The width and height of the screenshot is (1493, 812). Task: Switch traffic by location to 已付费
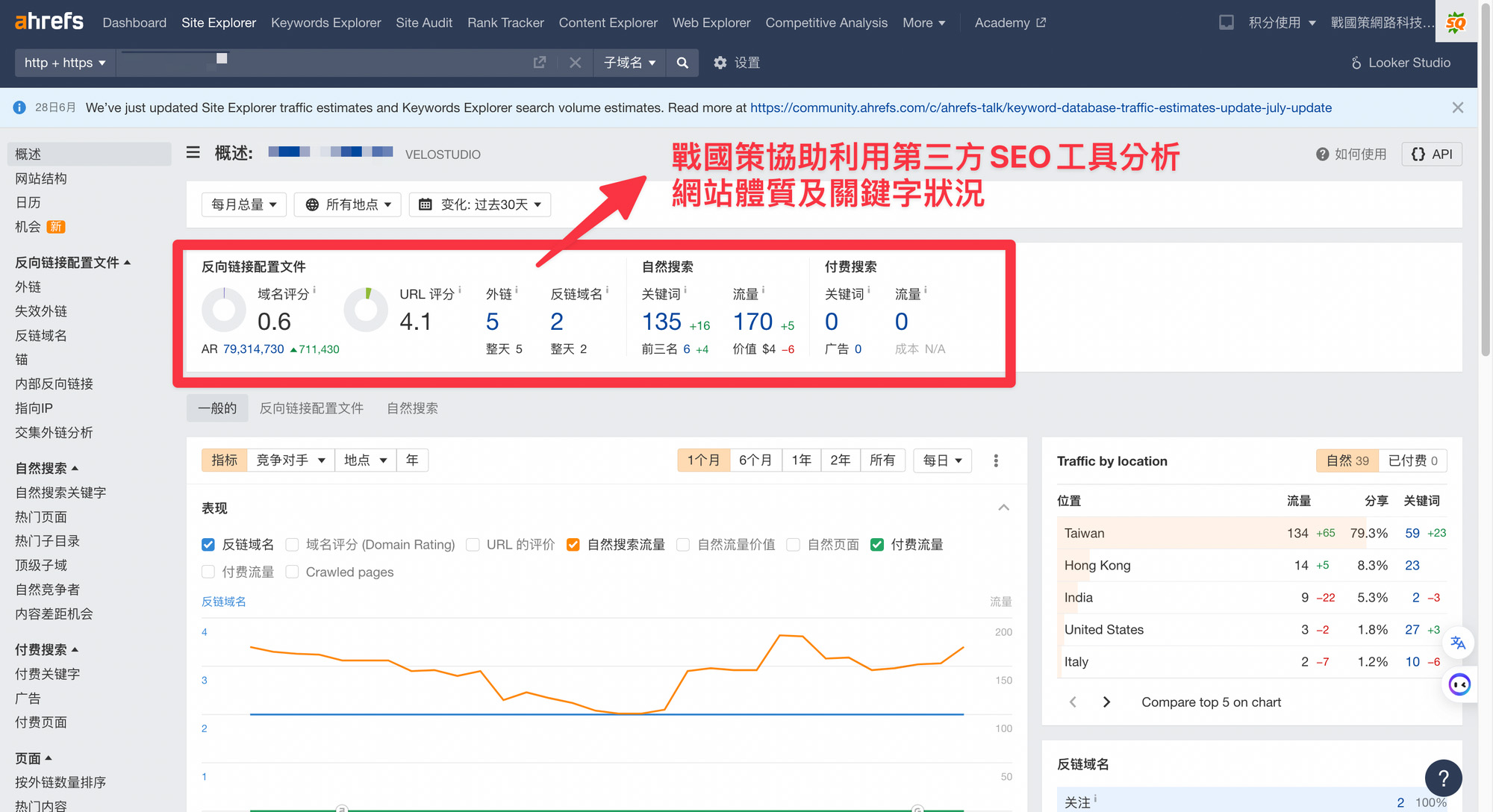pyautogui.click(x=1412, y=460)
